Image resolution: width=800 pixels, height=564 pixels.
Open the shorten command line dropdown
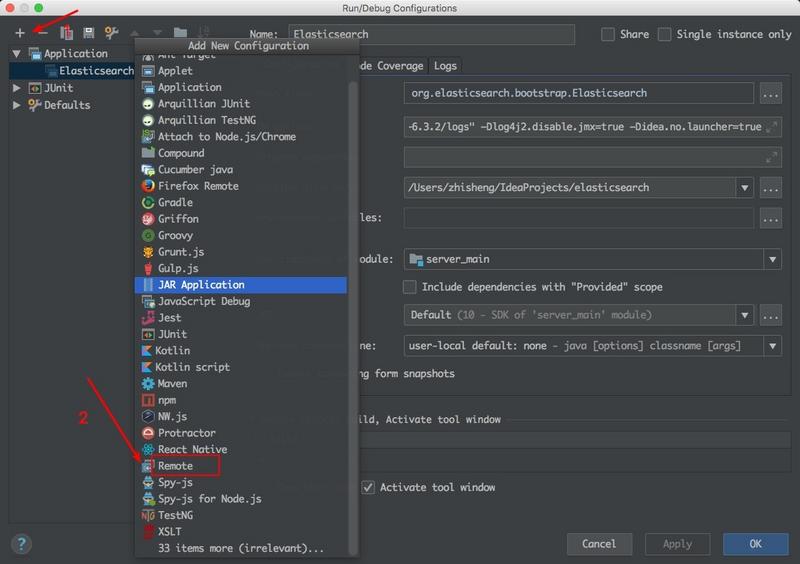point(772,346)
